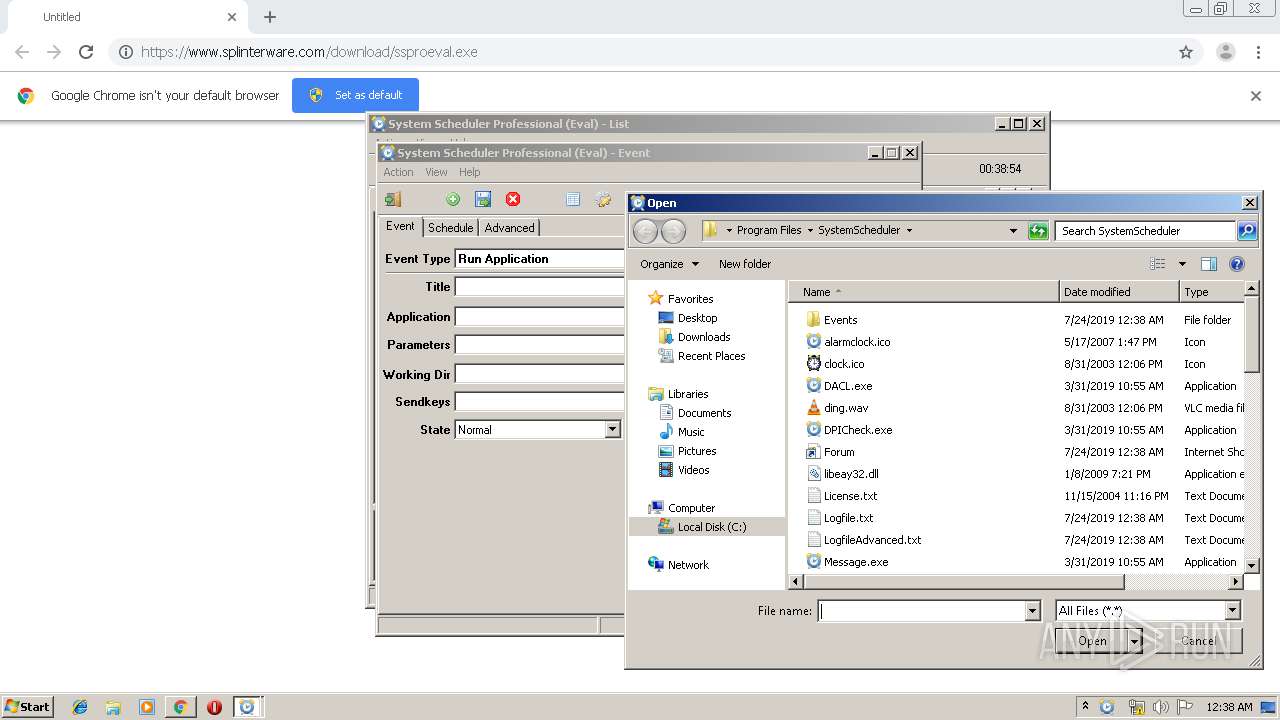
Task: Click the horizontal scrollbar of file list
Action: click(x=963, y=582)
